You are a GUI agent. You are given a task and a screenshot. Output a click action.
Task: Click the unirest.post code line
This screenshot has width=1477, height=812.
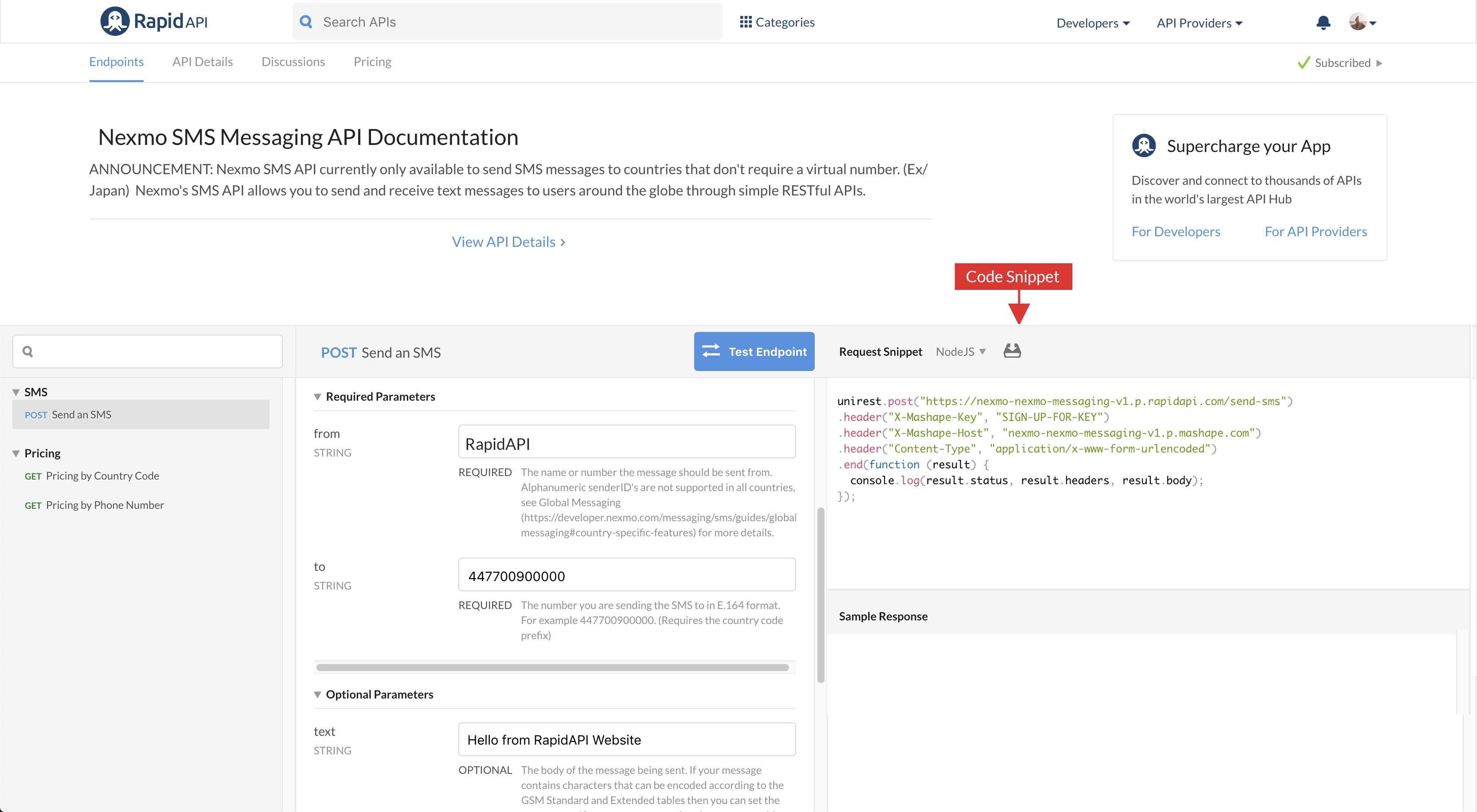[1065, 402]
